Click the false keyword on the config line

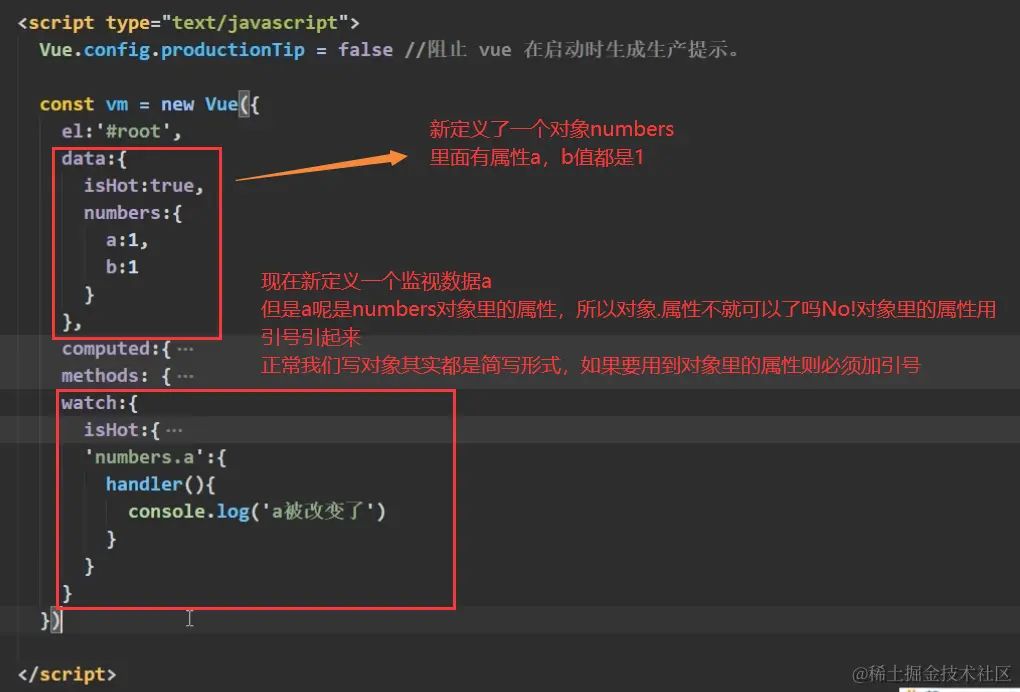[x=365, y=49]
